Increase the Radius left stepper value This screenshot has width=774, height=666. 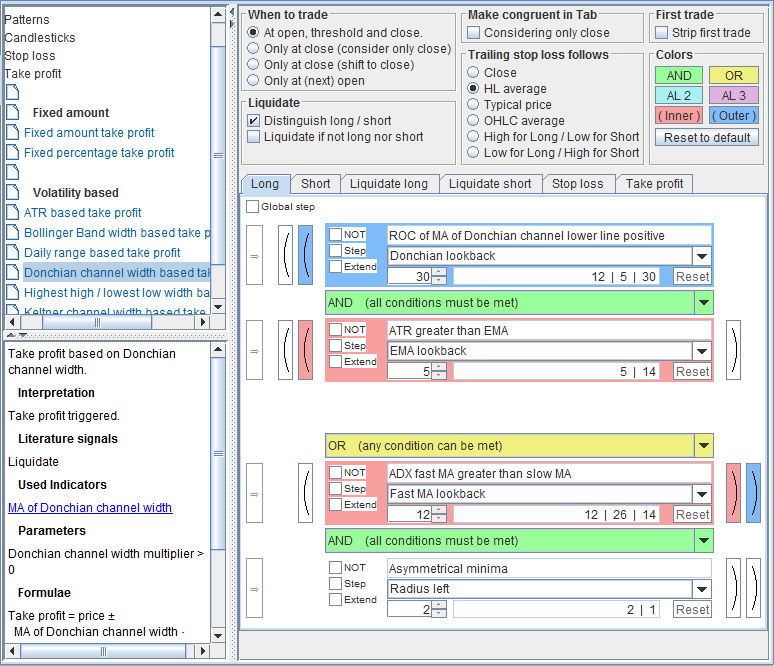(438, 605)
